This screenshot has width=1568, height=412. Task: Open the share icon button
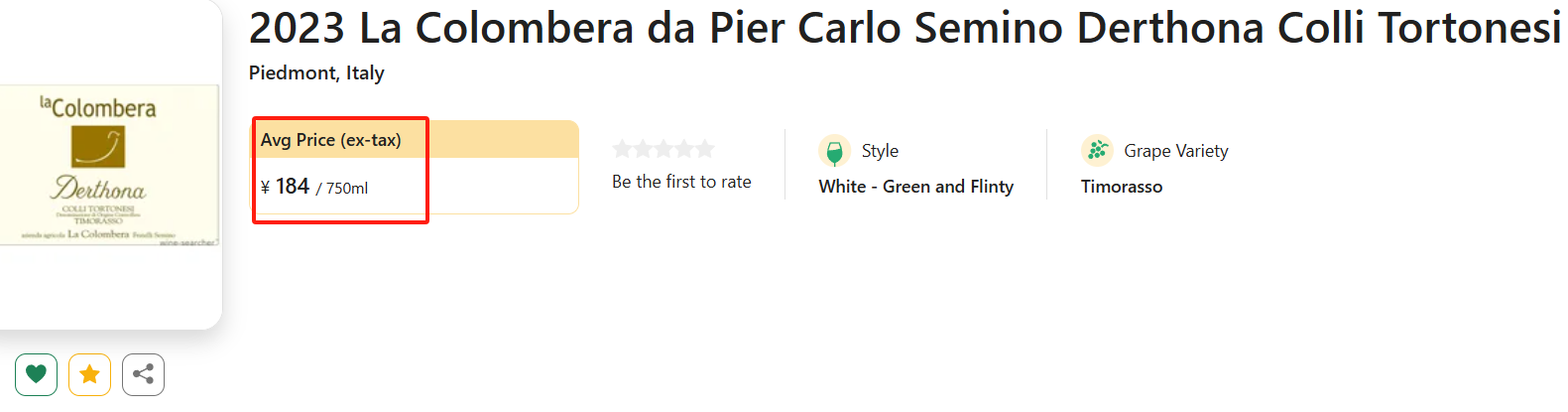(x=143, y=374)
